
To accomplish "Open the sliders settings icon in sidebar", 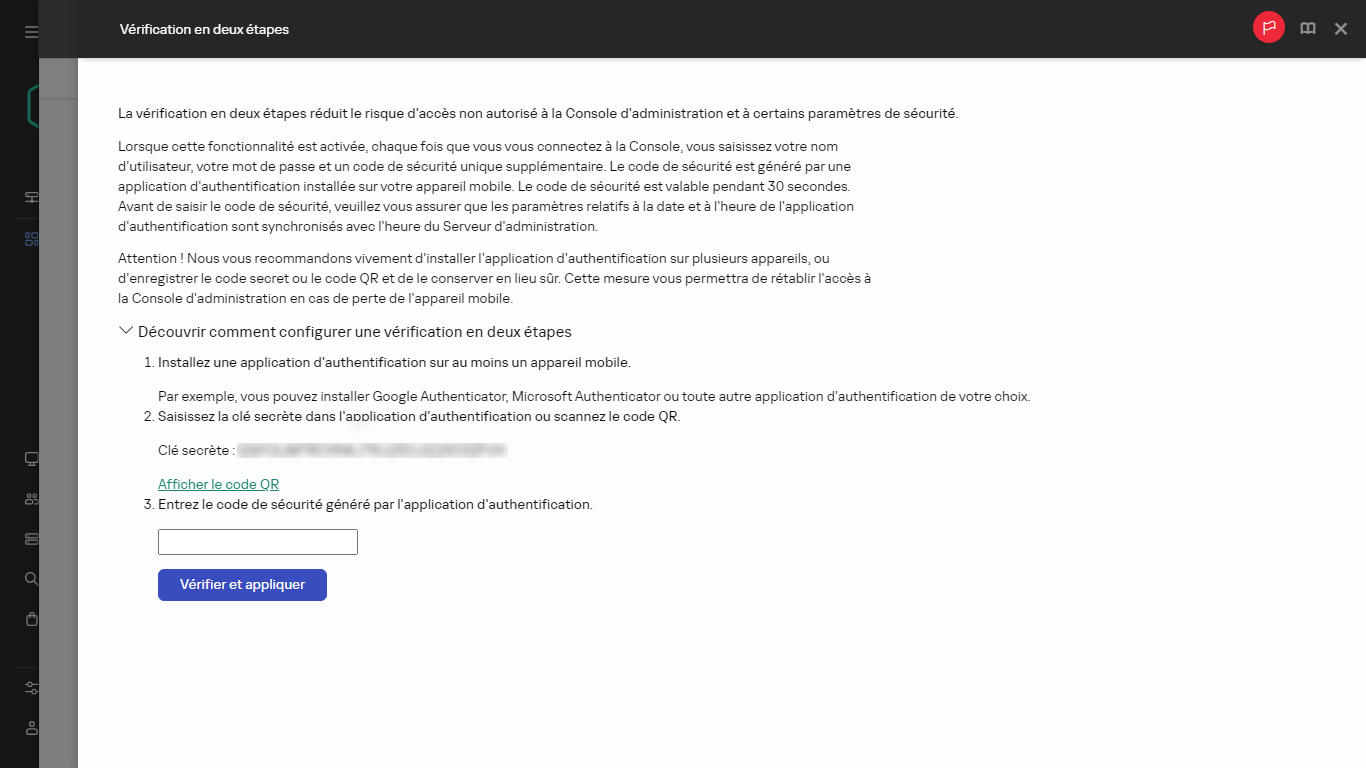I will pyautogui.click(x=31, y=688).
